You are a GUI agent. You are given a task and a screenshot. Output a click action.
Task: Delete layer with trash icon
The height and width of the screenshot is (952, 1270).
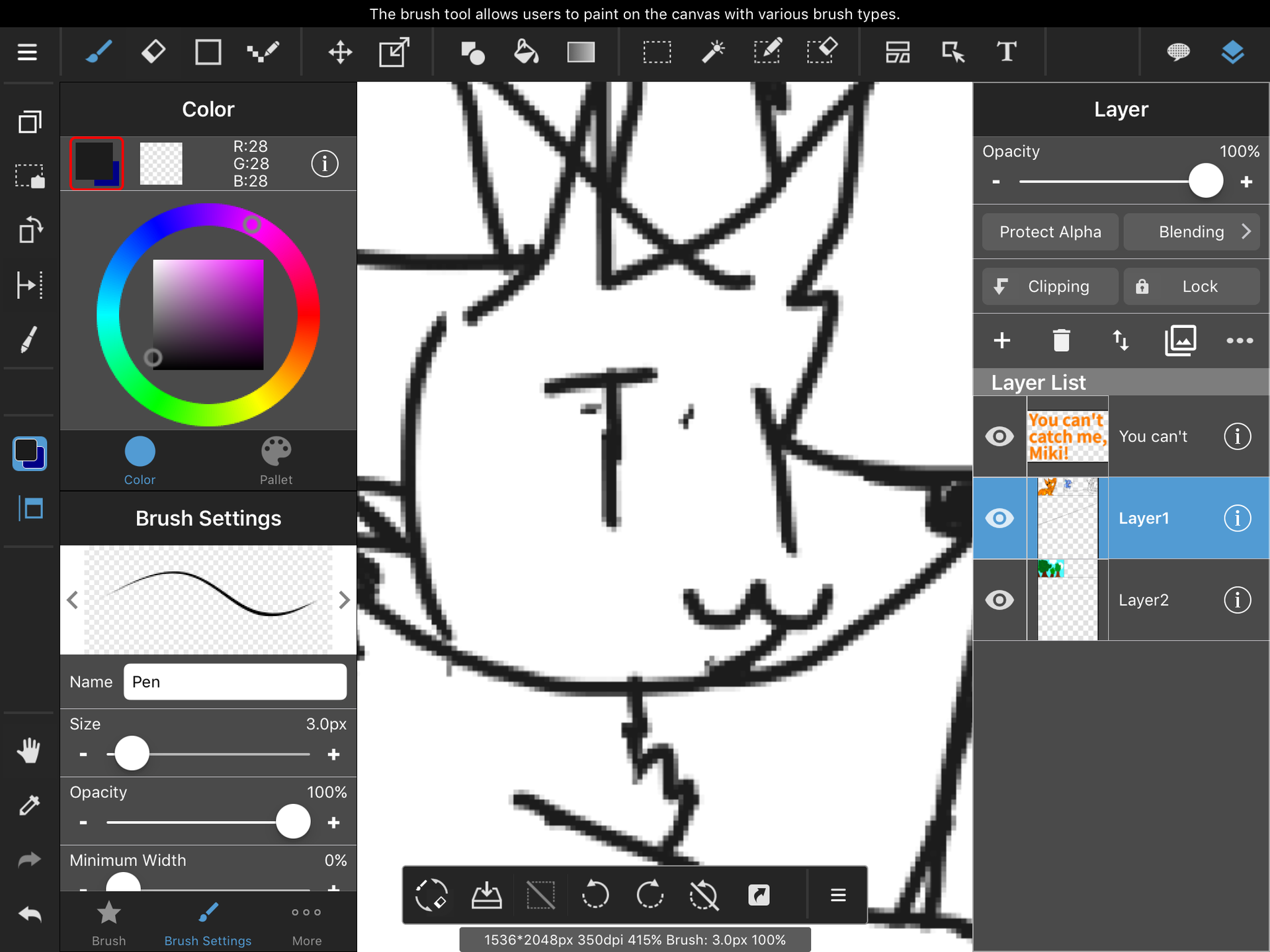point(1061,340)
